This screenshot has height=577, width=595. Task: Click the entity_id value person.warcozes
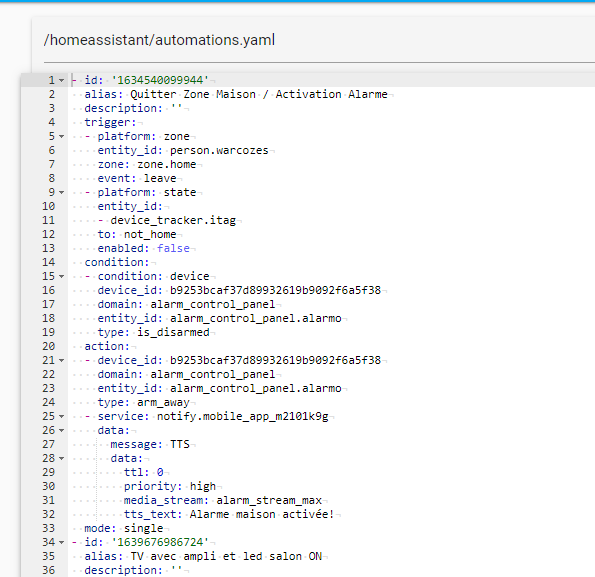[x=219, y=151]
